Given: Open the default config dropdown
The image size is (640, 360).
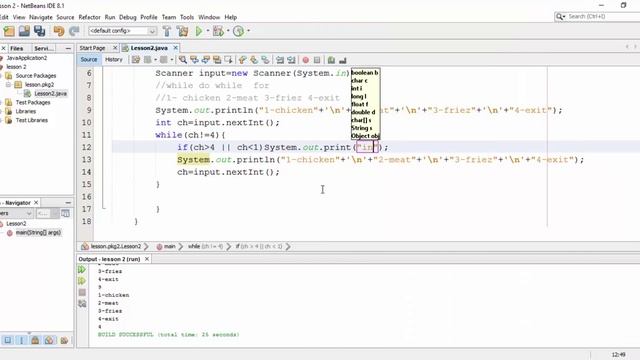Looking at the screenshot, I should (x=152, y=31).
